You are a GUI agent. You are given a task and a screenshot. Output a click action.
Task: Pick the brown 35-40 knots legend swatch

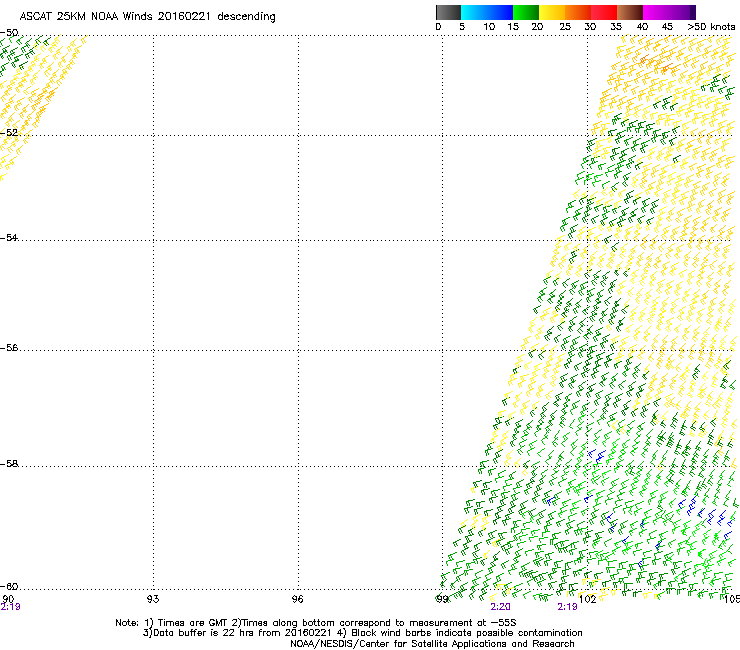tap(630, 12)
